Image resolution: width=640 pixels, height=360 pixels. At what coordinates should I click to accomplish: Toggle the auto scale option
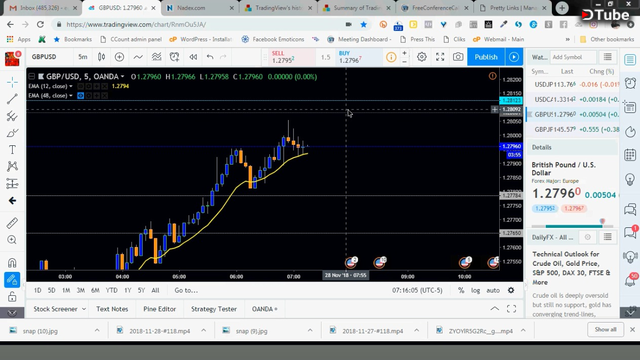click(x=493, y=290)
